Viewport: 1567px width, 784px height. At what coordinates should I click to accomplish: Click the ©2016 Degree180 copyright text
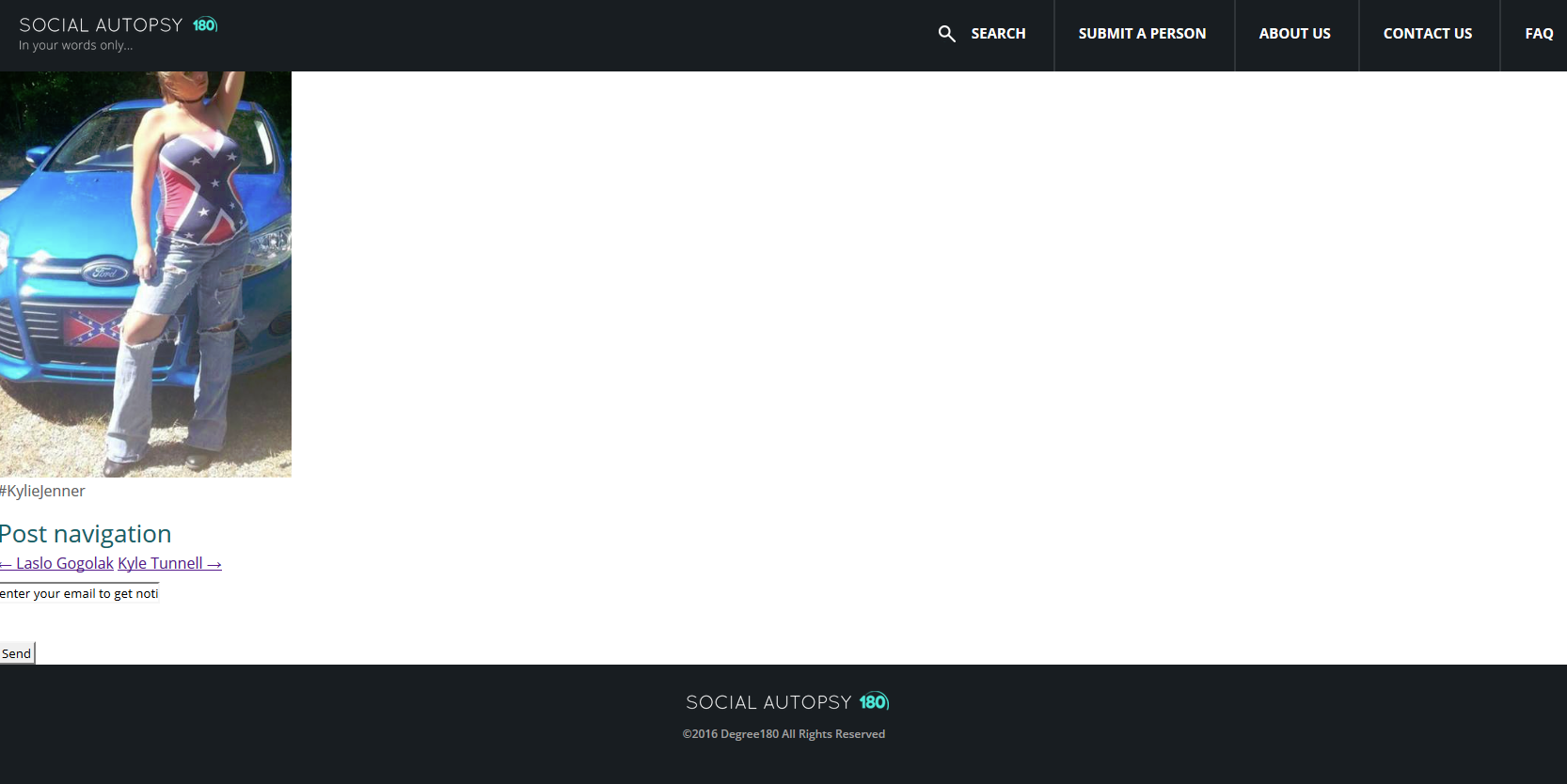pos(783,734)
